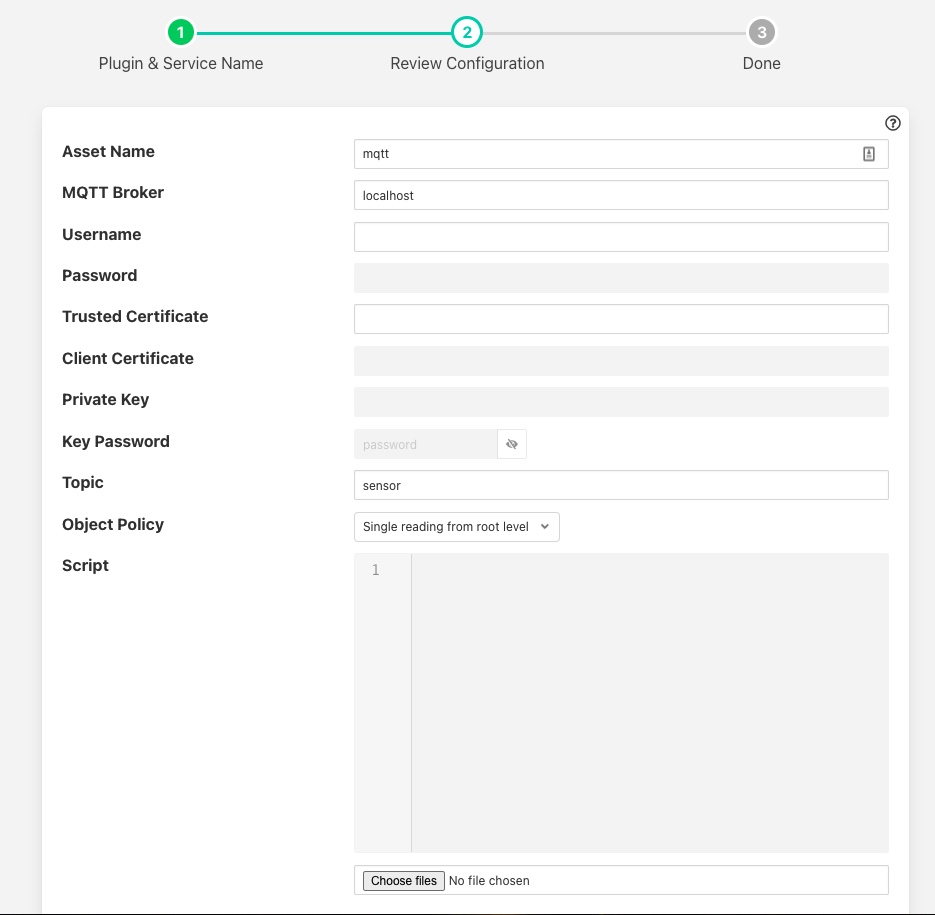Open the help icon top right
Image resolution: width=935 pixels, height=915 pixels.
[x=892, y=122]
